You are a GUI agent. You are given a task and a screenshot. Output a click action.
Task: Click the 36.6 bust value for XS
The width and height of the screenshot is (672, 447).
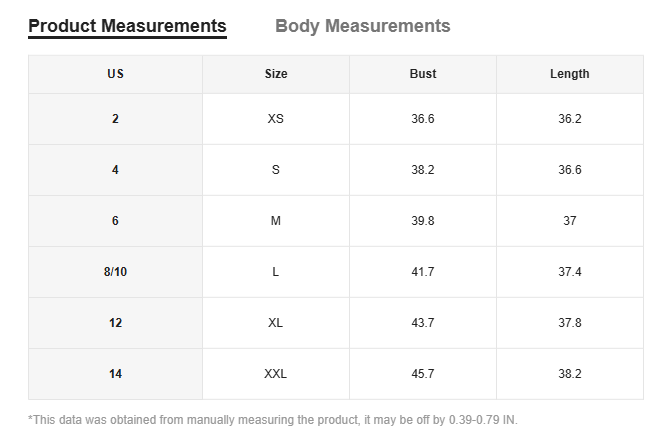tap(423, 119)
